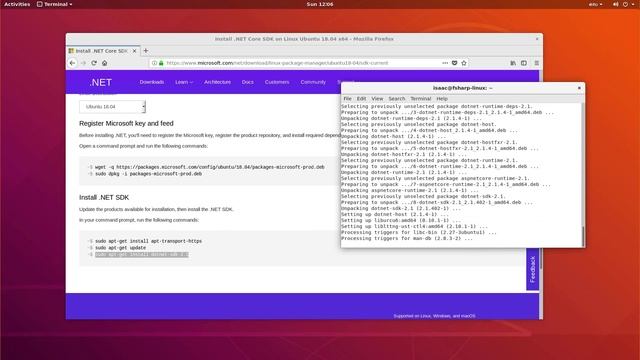Click the wget packages-microsoft-prod.deb command line
The height and width of the screenshot is (360, 640).
coord(209,167)
